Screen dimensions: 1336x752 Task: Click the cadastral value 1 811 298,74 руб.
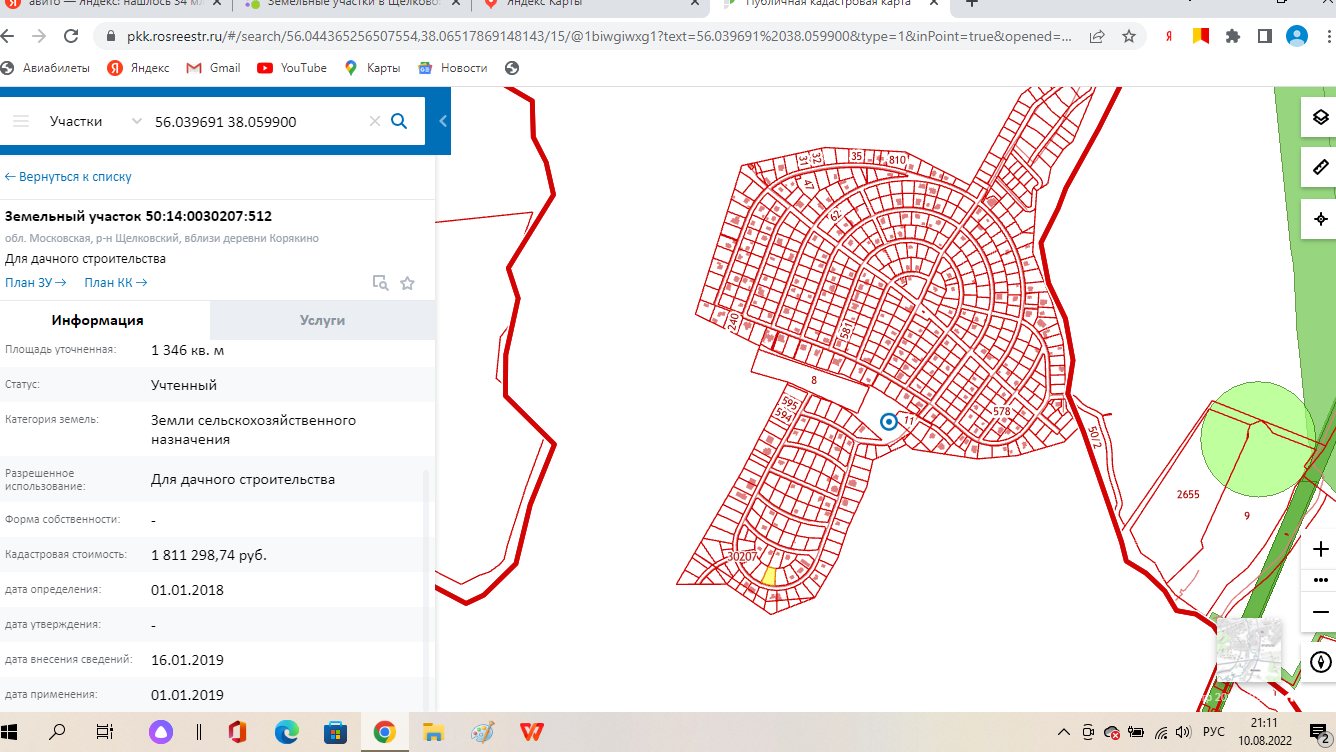pos(209,555)
